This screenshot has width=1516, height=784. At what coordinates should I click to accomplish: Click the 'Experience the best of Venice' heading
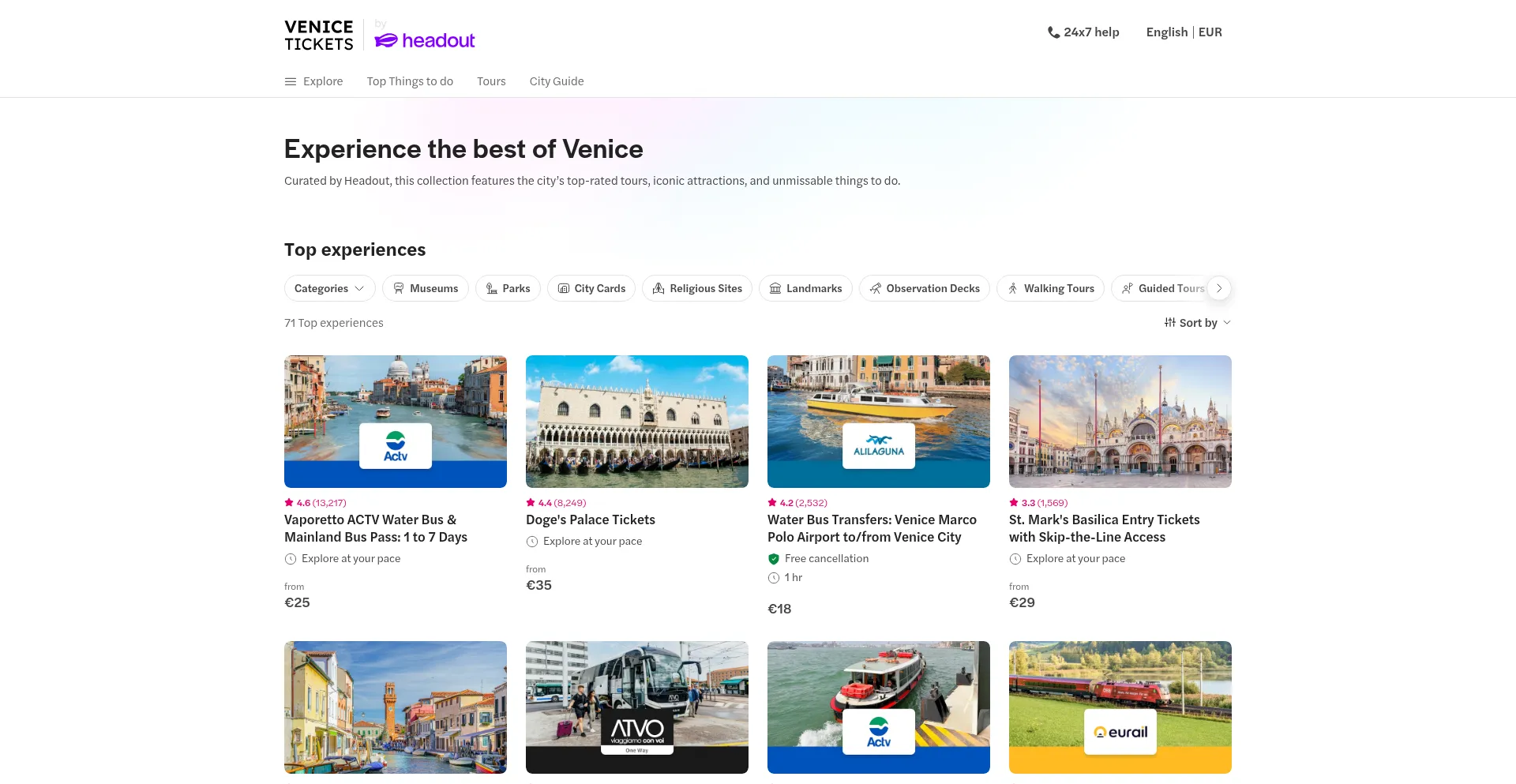[463, 149]
